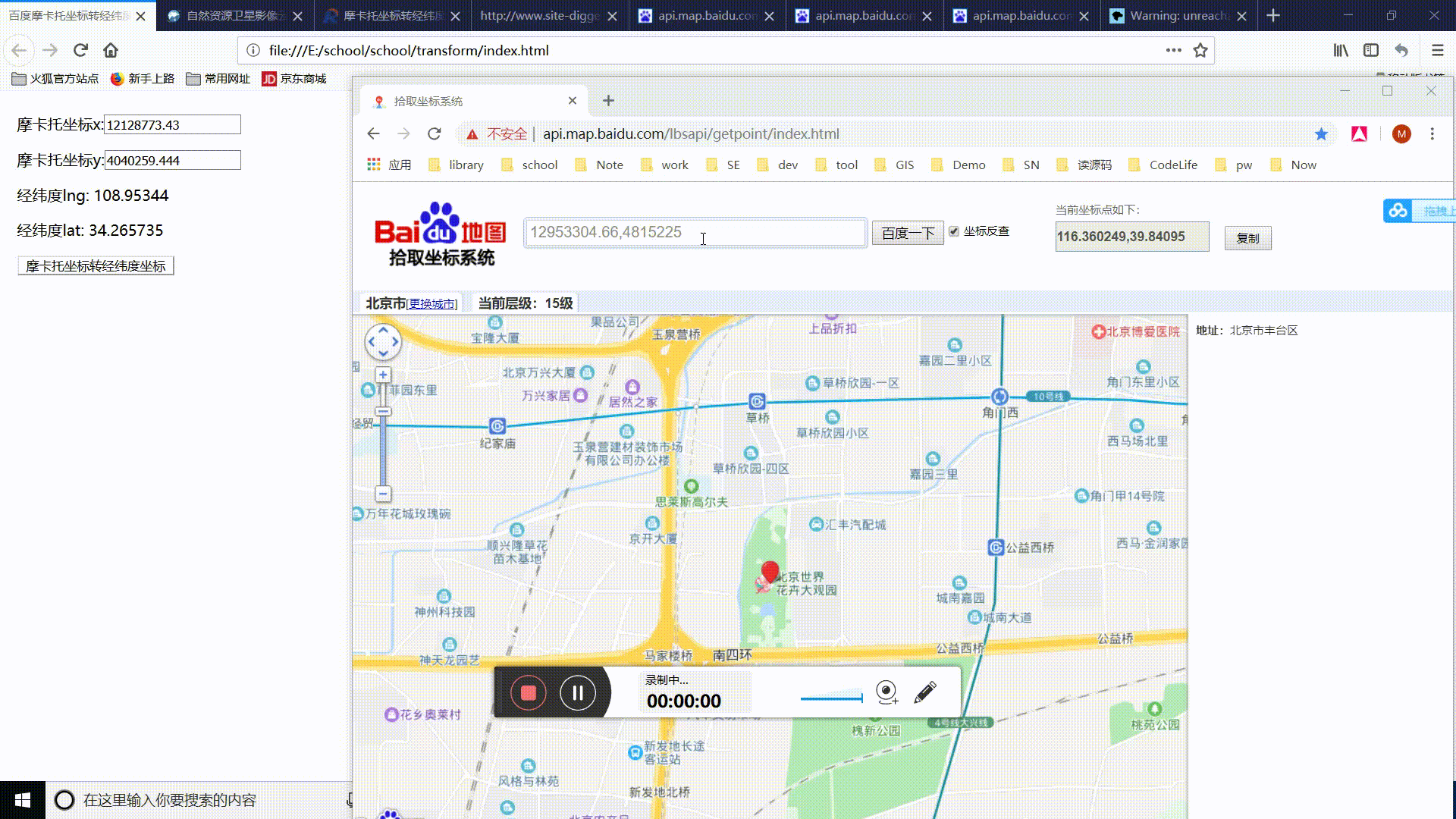The height and width of the screenshot is (819, 1456).
Task: Stop the screen recording
Action: (x=529, y=692)
